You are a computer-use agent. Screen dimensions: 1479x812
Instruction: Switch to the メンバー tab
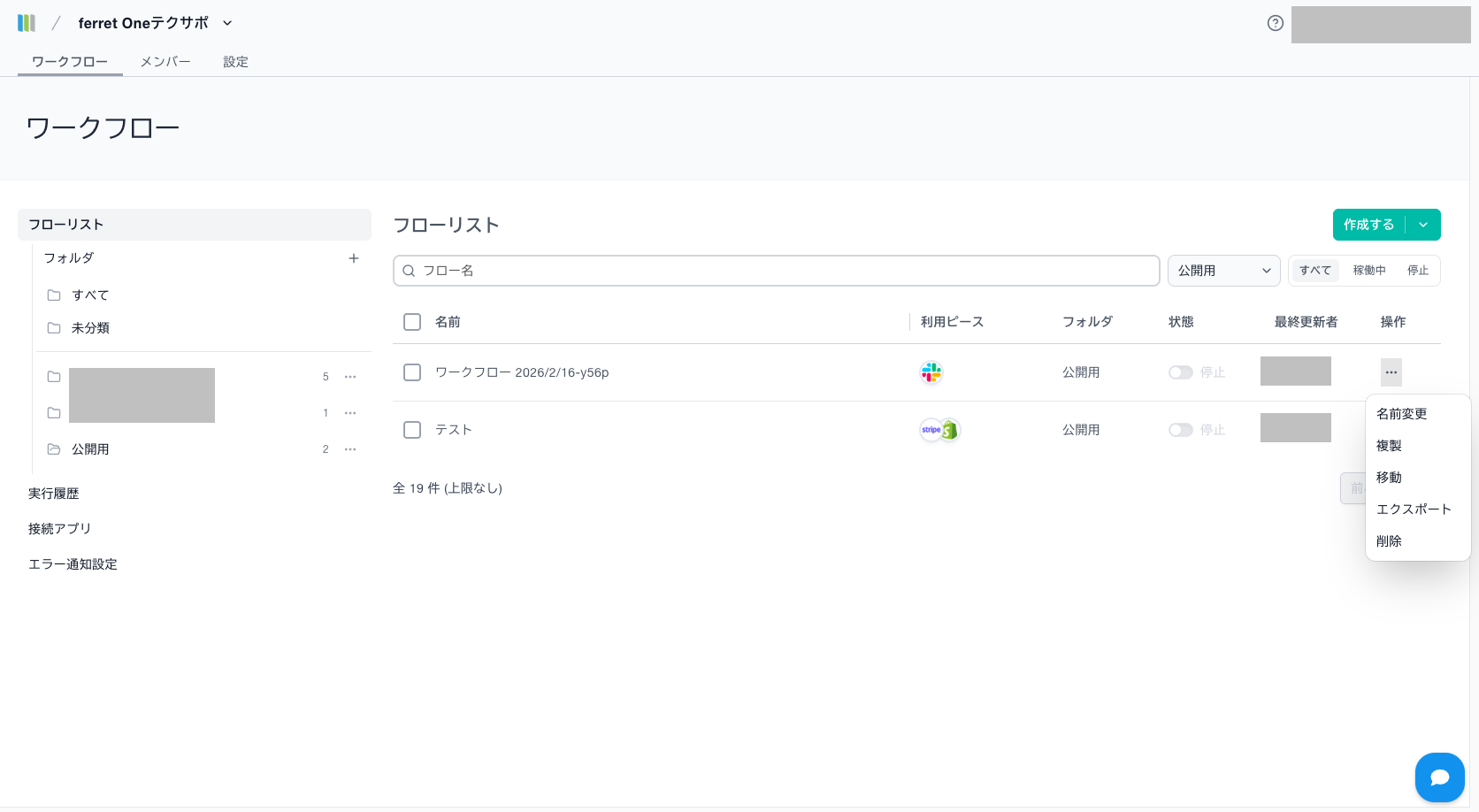coord(165,62)
